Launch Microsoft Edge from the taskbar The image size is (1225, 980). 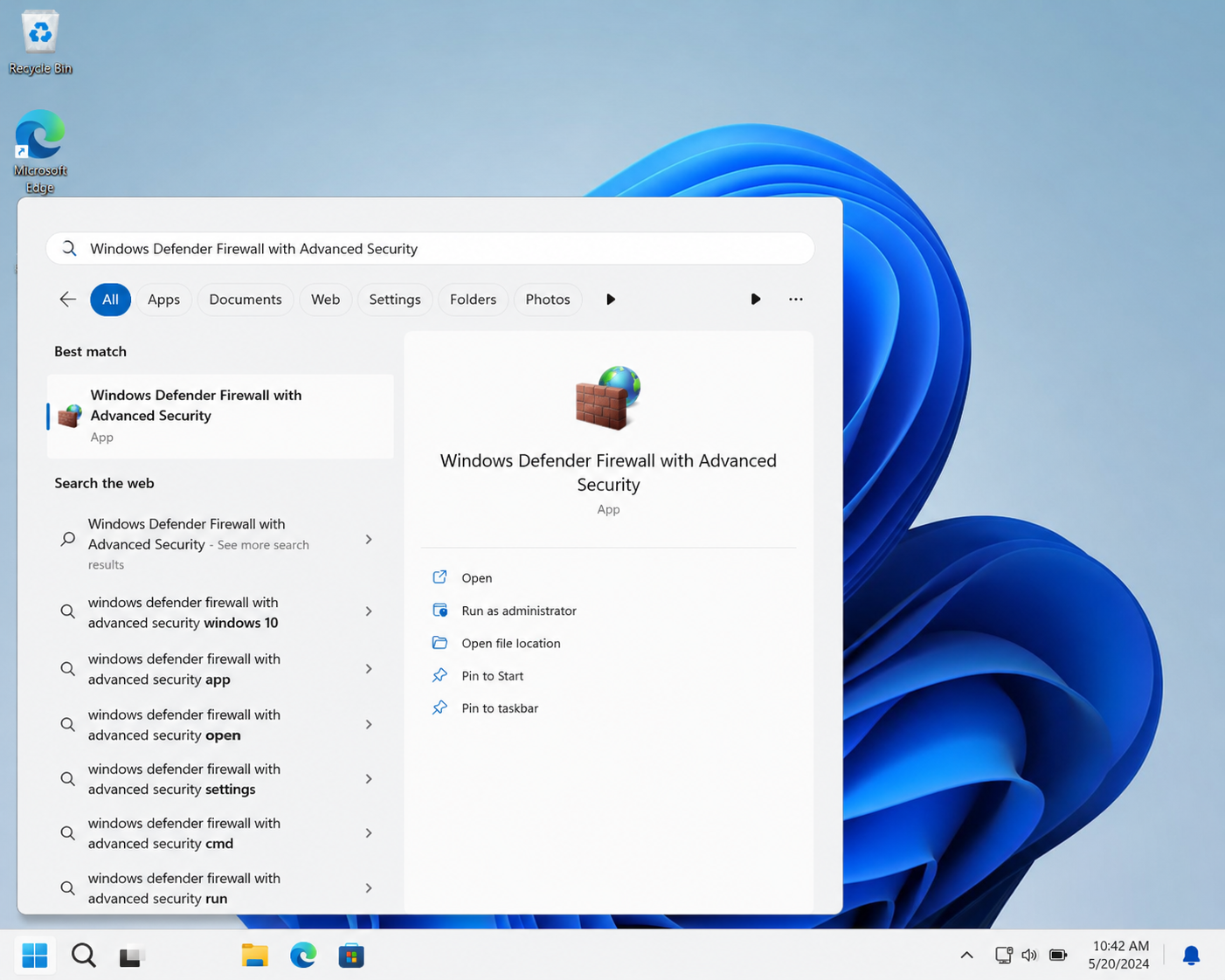[303, 956]
